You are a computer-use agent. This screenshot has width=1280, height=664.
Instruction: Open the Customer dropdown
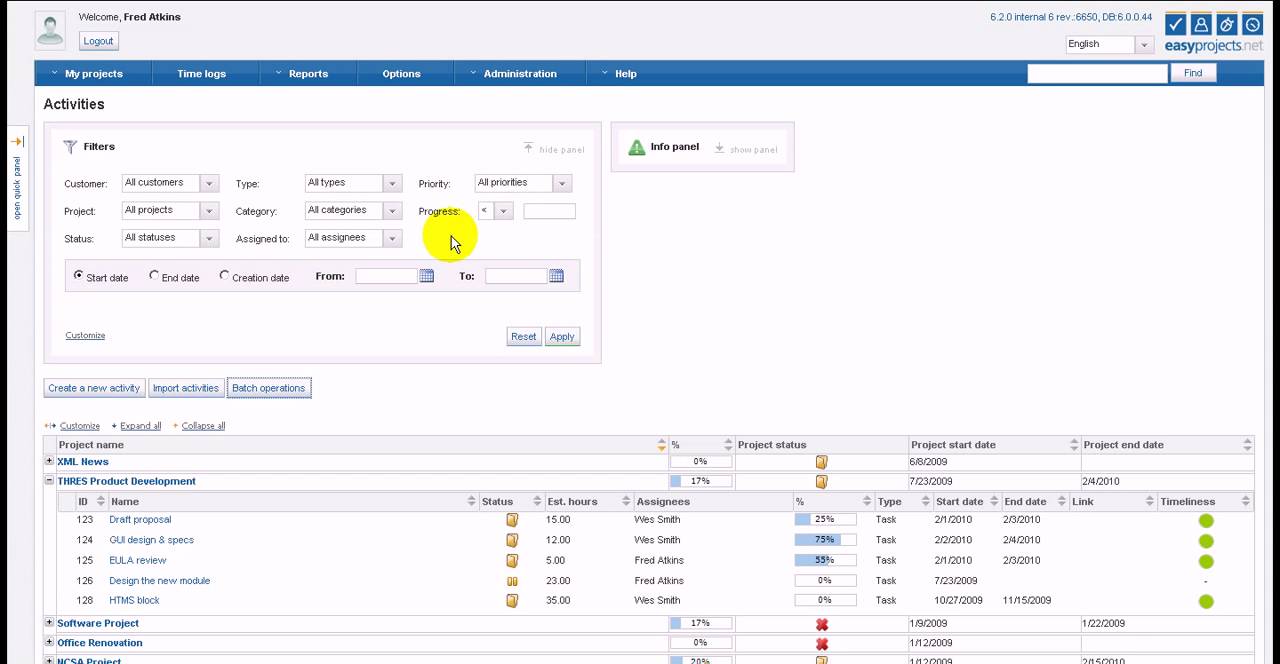coord(209,183)
